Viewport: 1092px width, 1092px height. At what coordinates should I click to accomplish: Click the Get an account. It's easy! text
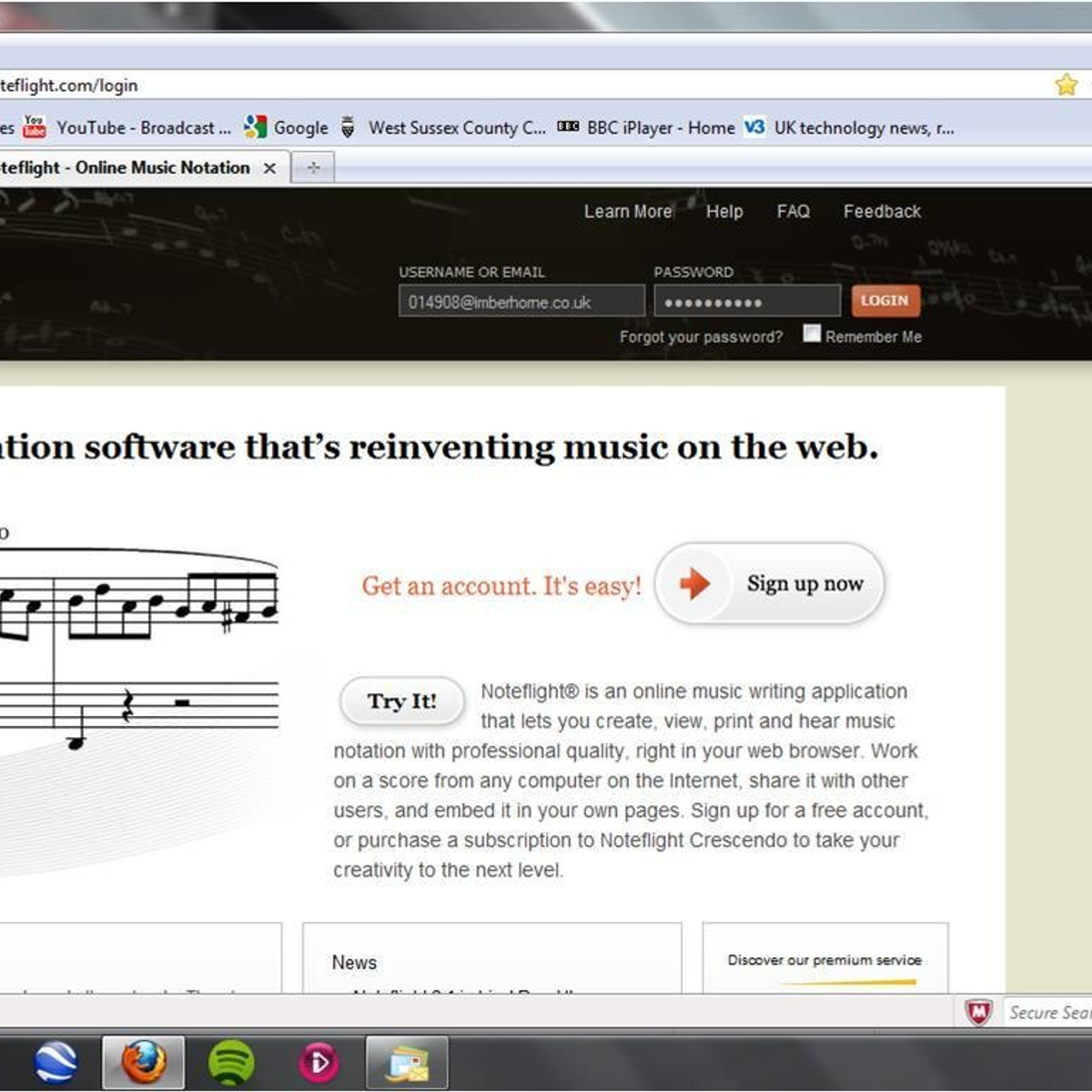point(501,586)
